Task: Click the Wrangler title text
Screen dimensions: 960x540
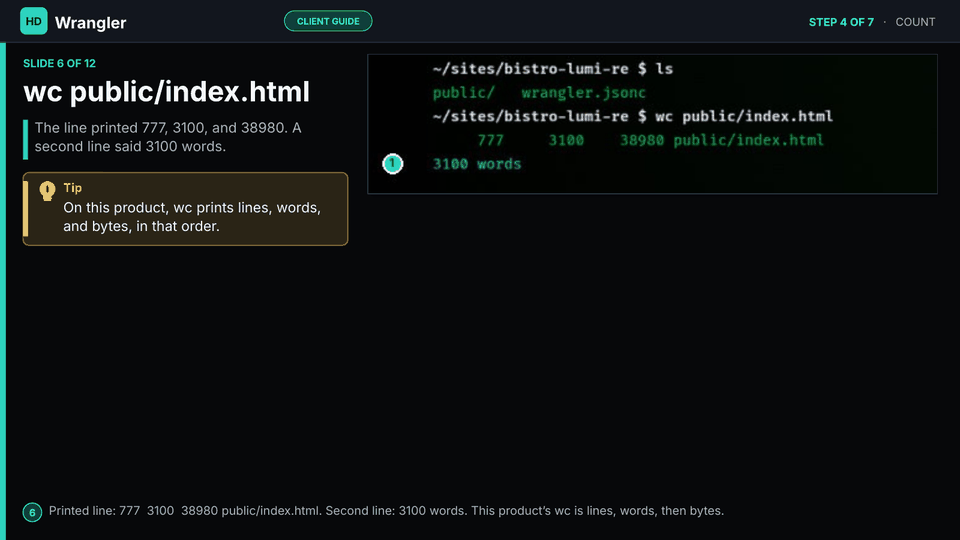Action: click(x=91, y=23)
